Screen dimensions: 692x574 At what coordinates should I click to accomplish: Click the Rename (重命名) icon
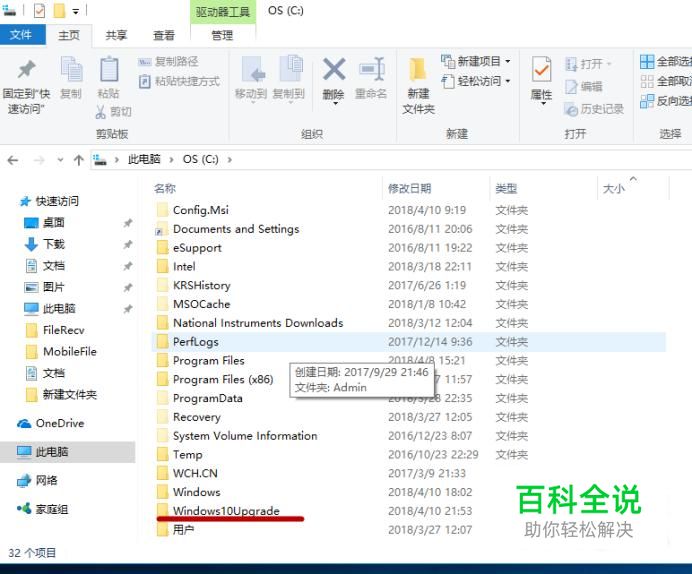click(372, 69)
